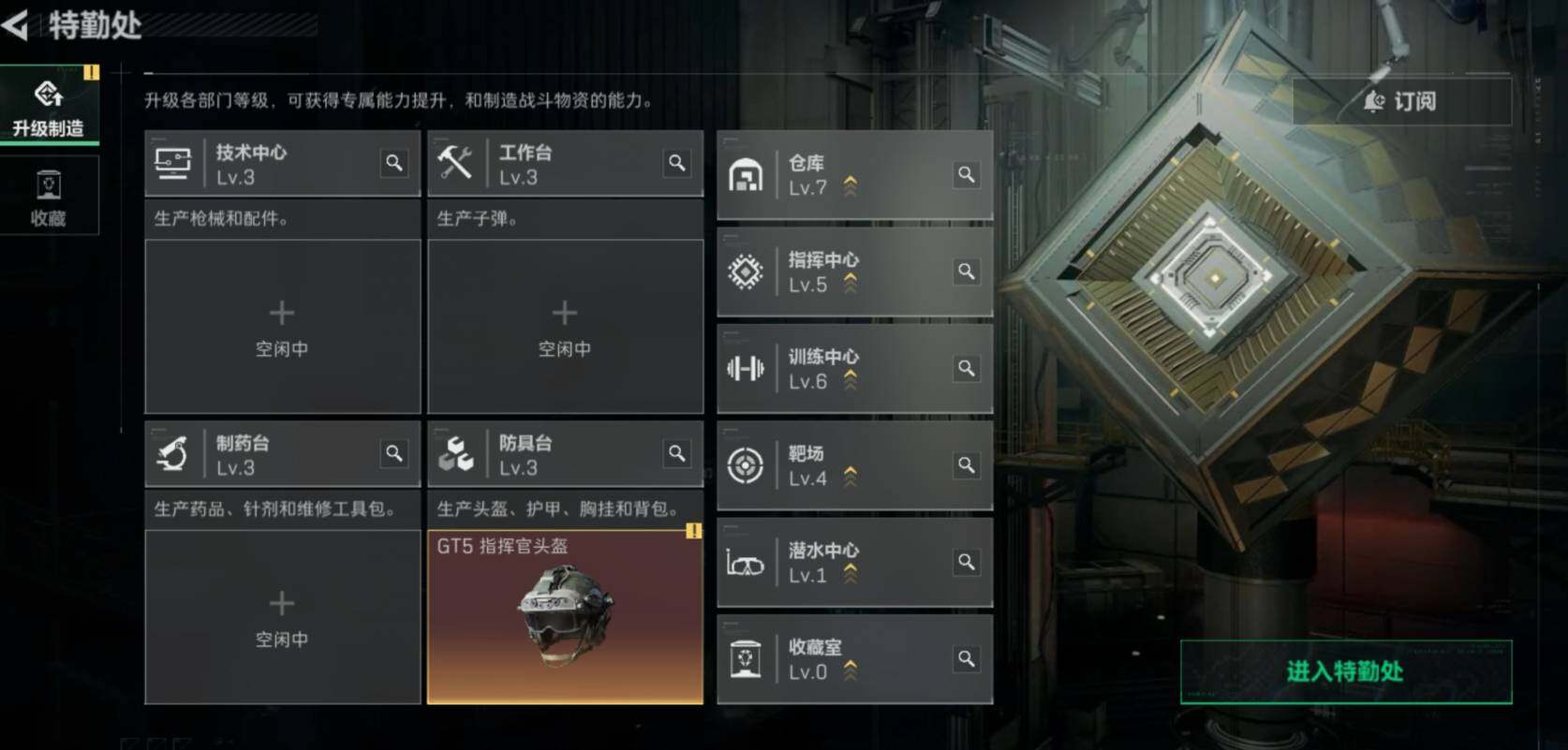Image resolution: width=1568 pixels, height=750 pixels.
Task: Add production in 技术中心 idle slot
Action: pos(282,327)
